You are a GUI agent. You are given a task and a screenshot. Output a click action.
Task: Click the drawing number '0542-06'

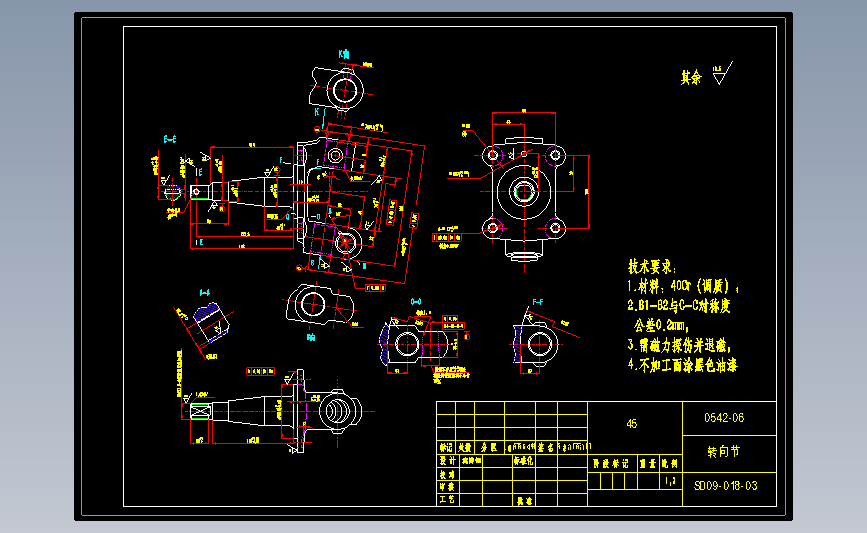724,418
